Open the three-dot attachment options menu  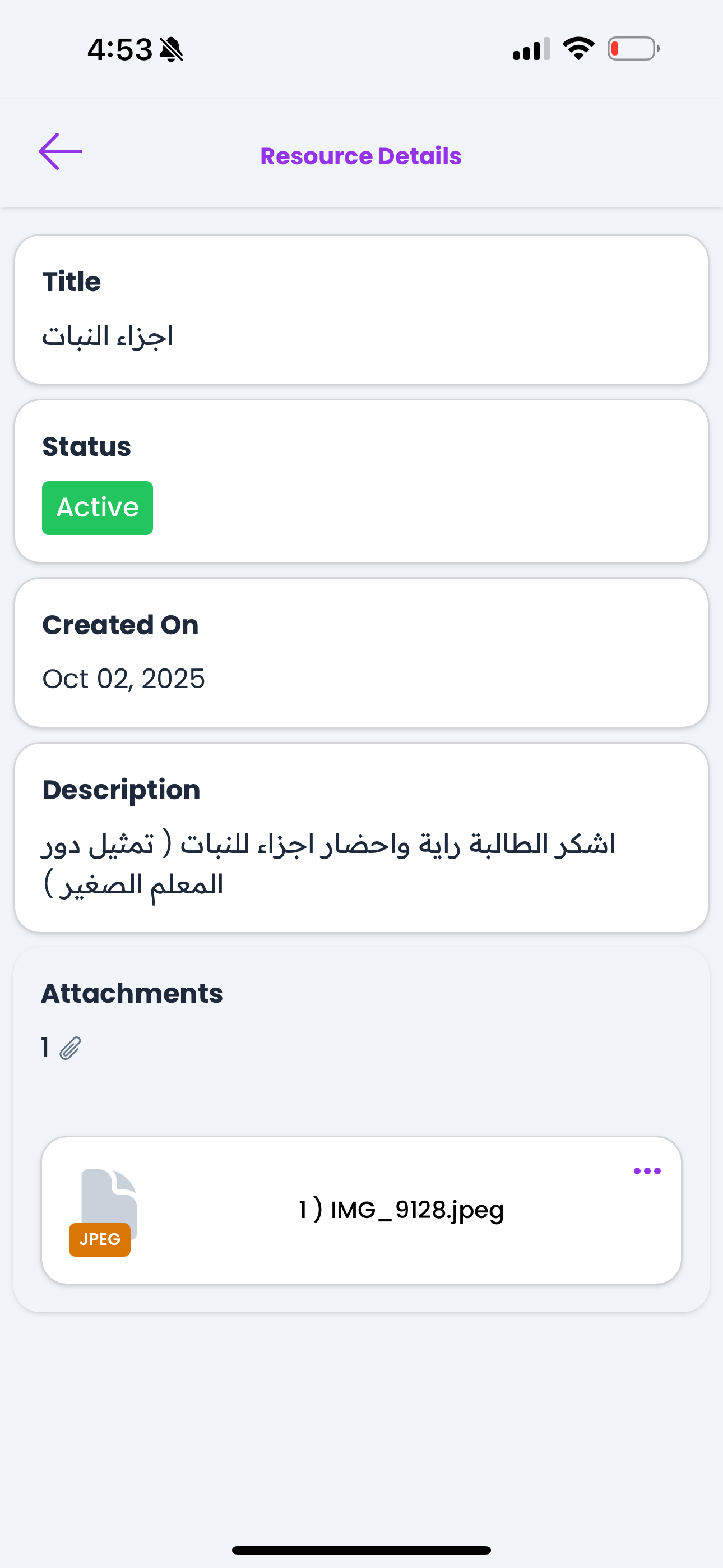[646, 1170]
